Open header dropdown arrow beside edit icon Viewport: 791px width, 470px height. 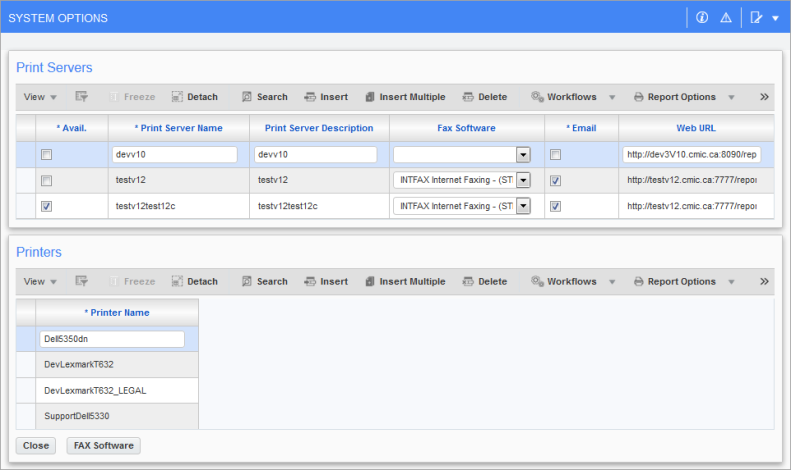[775, 18]
